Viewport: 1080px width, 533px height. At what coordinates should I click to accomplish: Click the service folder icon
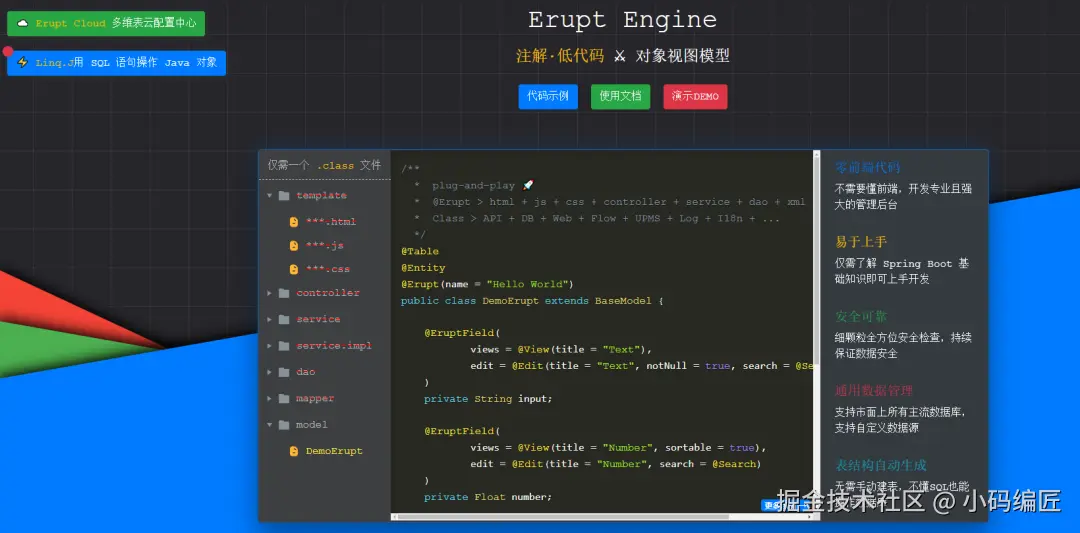284,320
